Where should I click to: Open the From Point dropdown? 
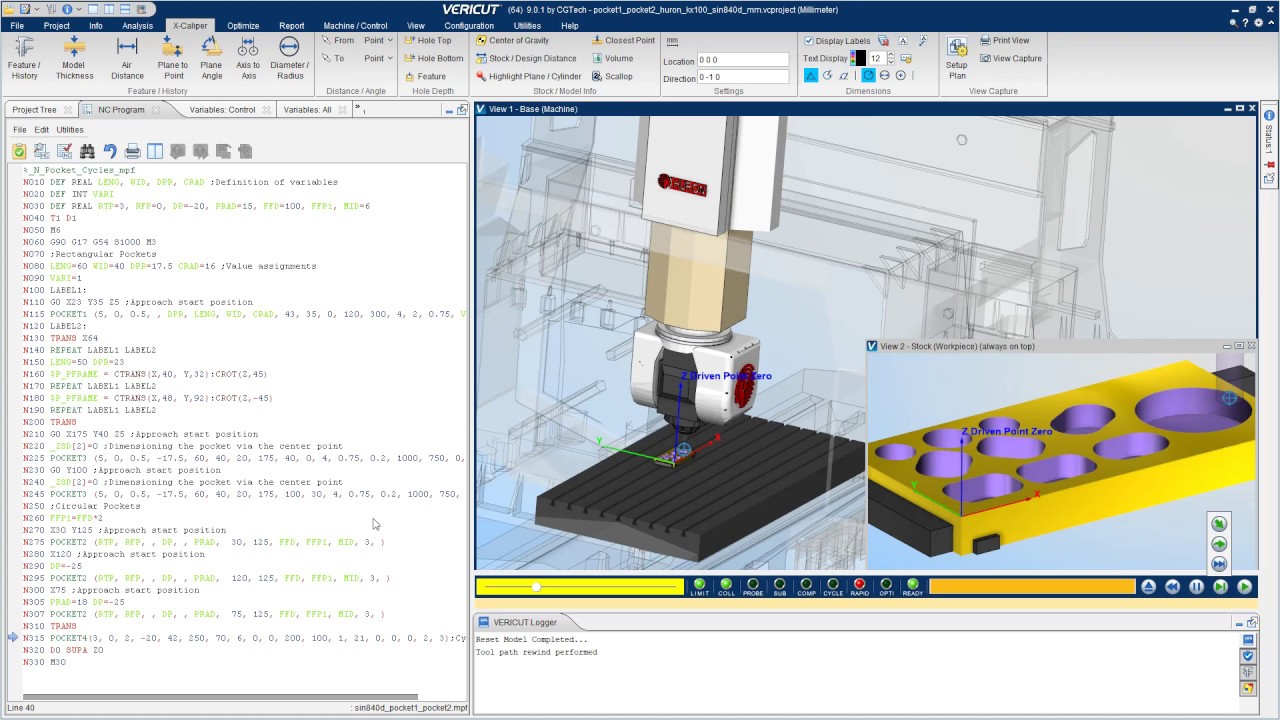pos(378,41)
